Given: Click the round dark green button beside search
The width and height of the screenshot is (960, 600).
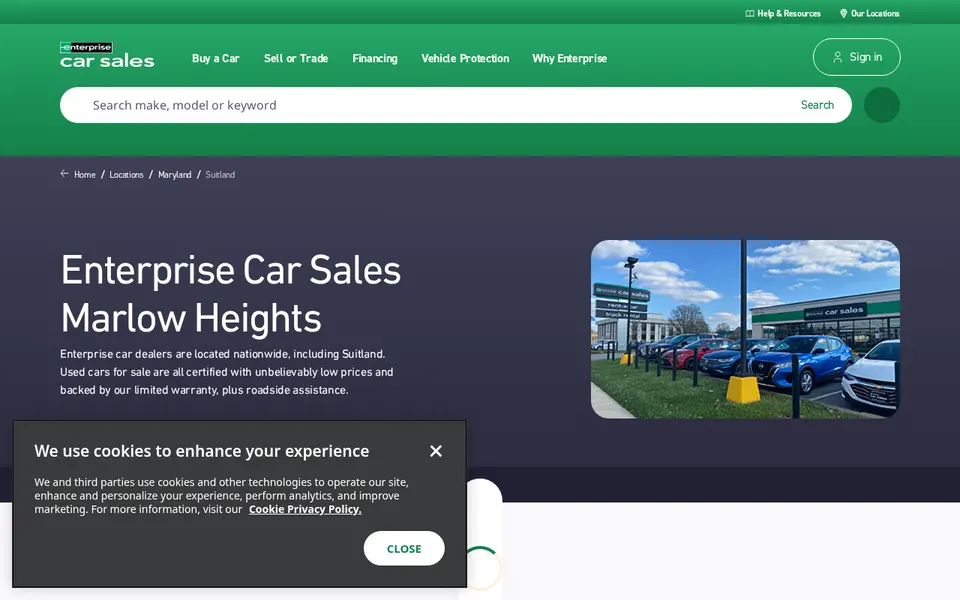Looking at the screenshot, I should click(x=882, y=105).
